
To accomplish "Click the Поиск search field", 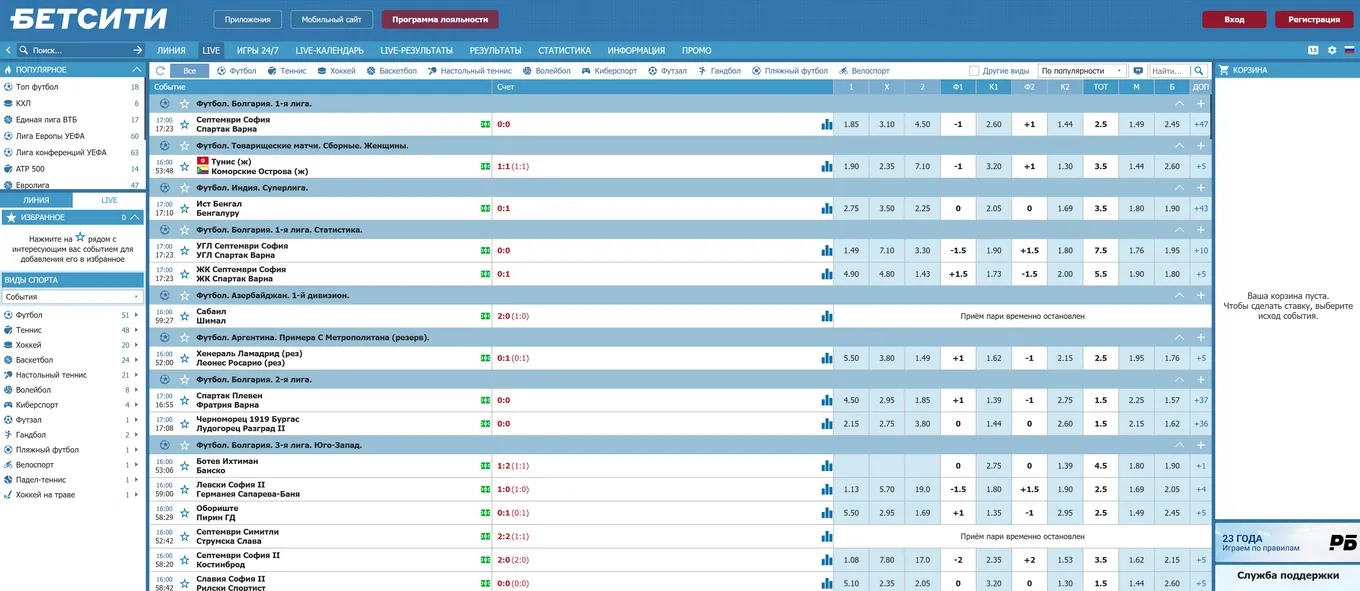I will pos(78,50).
